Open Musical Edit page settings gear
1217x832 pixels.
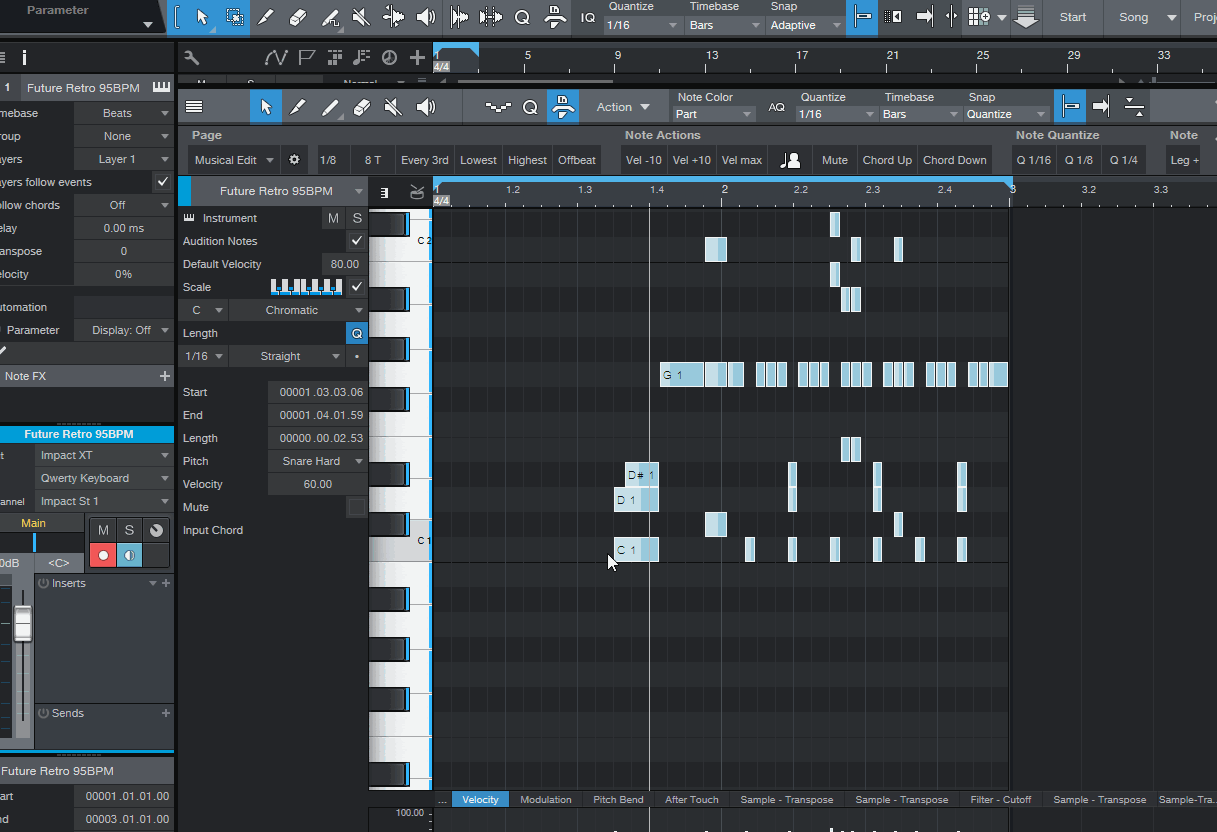(x=294, y=160)
